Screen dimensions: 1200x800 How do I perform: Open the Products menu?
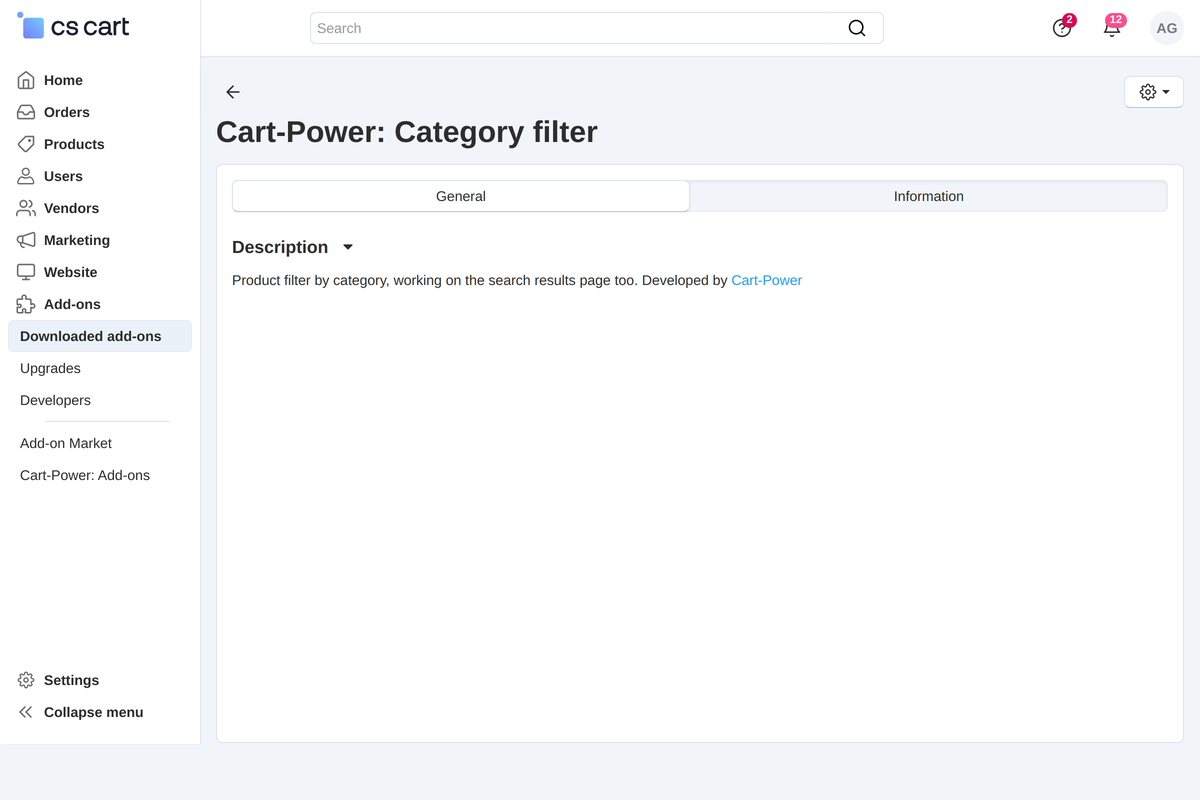[x=74, y=144]
